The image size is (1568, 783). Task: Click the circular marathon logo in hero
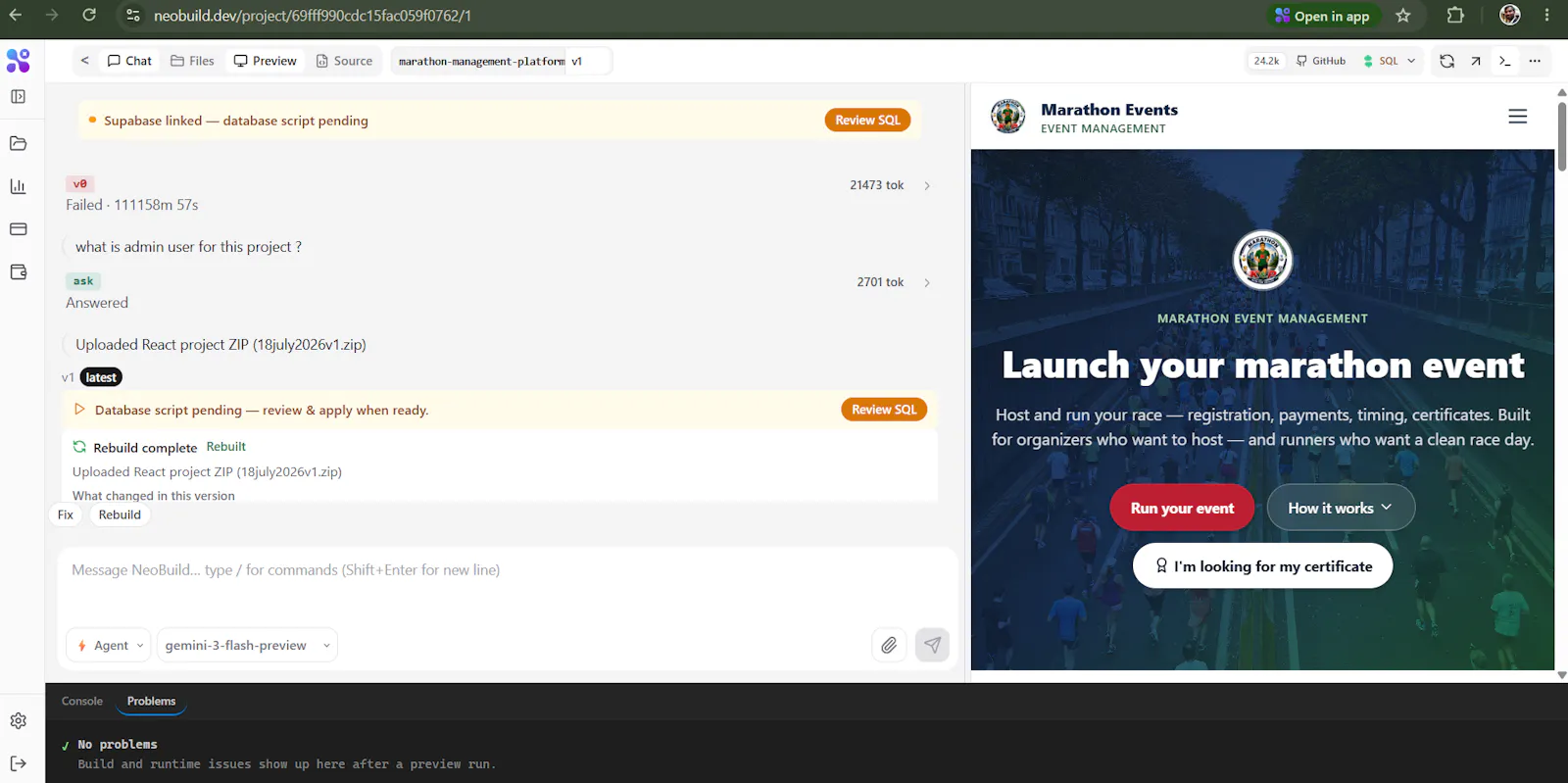(1262, 260)
